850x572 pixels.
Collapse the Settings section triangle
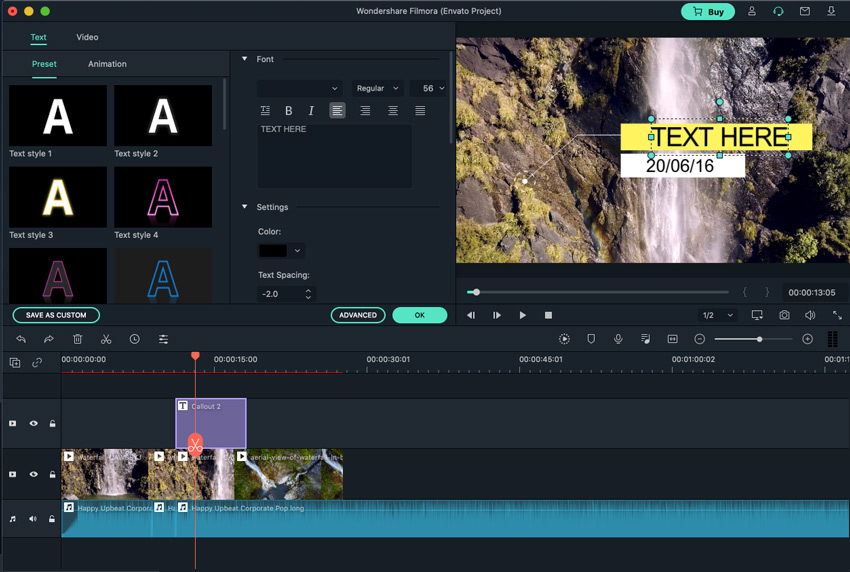click(244, 207)
